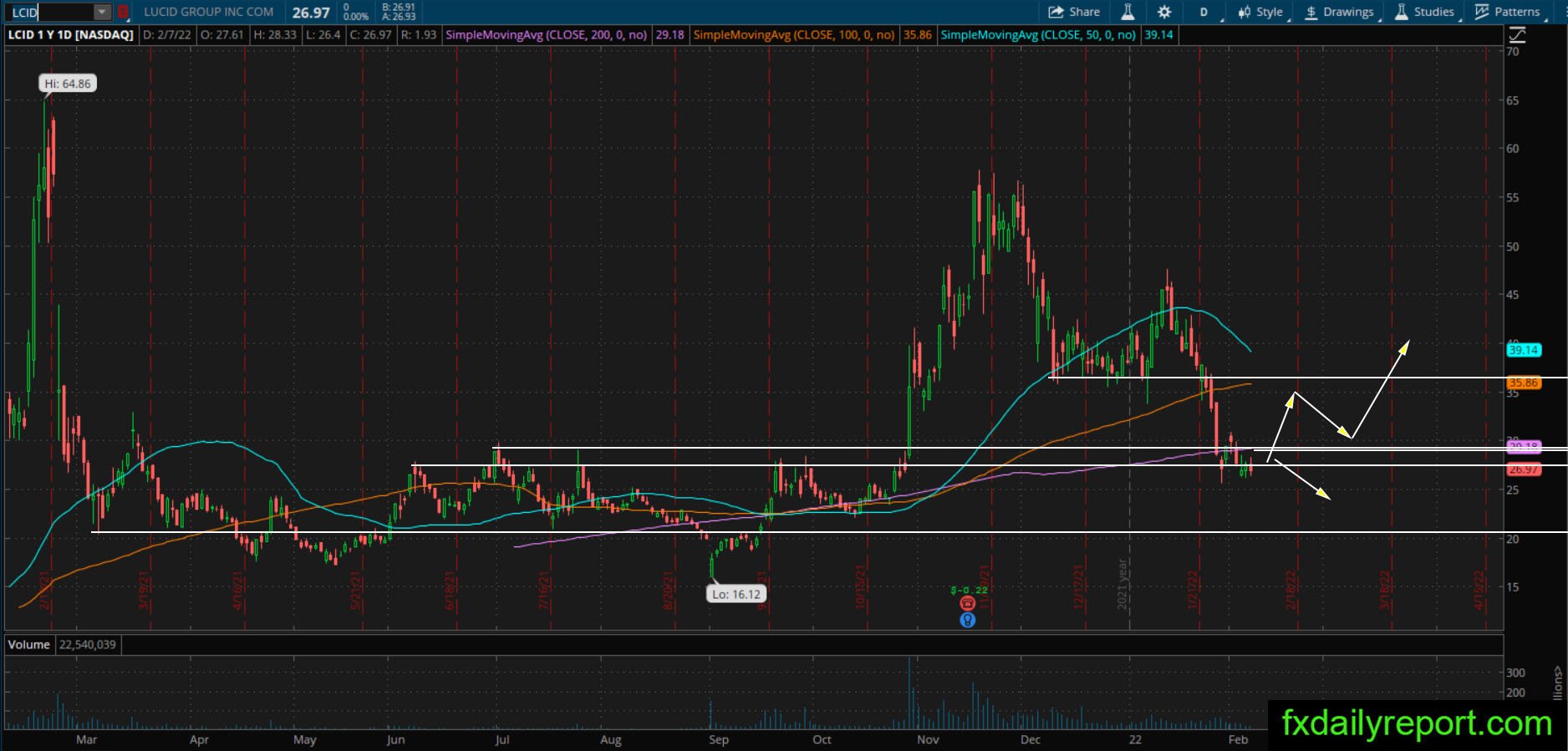This screenshot has height=751, width=1568.
Task: Click the 'Hi: 64.86' price bubble
Action: click(x=68, y=84)
